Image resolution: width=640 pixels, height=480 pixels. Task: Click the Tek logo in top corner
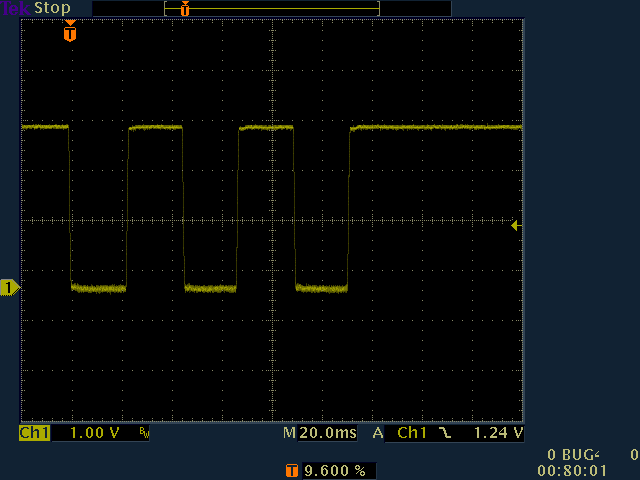[x=15, y=8]
